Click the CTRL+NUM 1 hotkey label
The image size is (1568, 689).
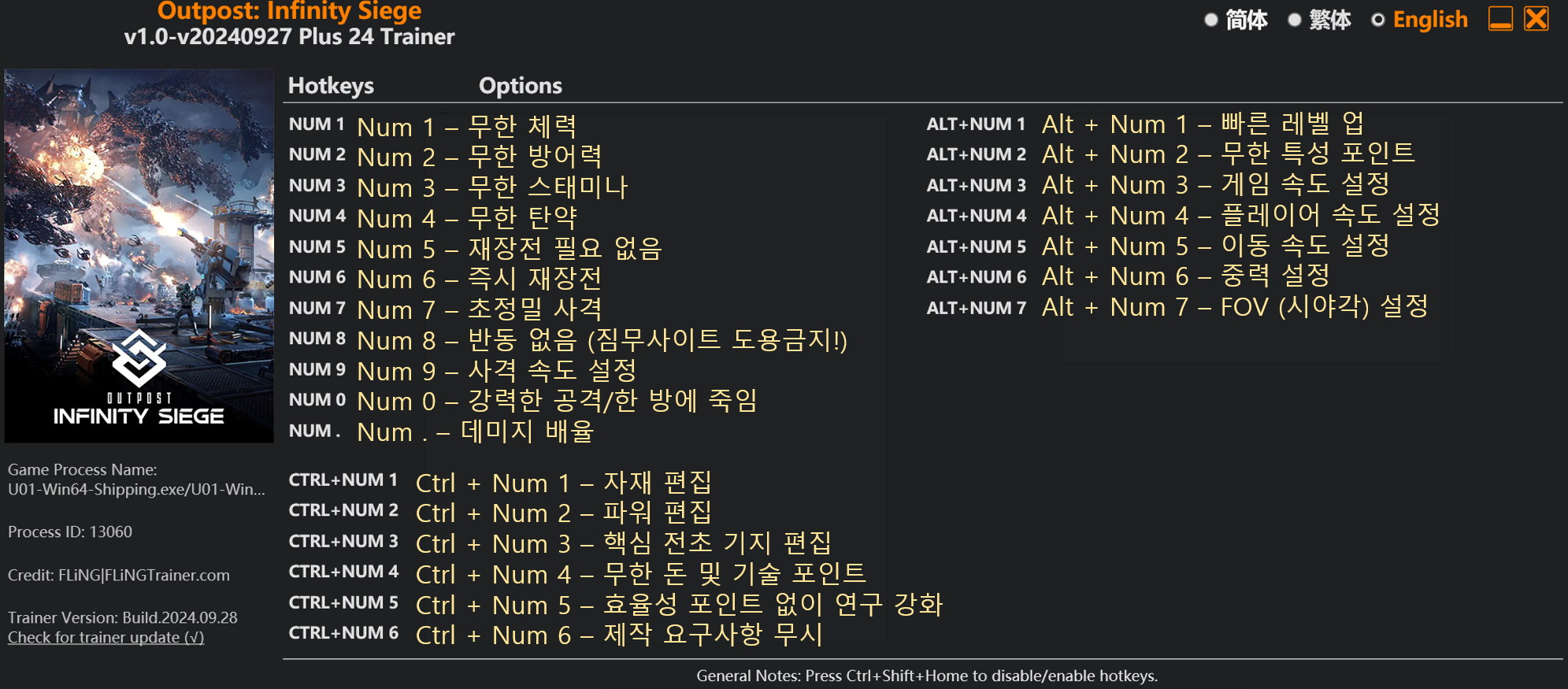coord(343,480)
